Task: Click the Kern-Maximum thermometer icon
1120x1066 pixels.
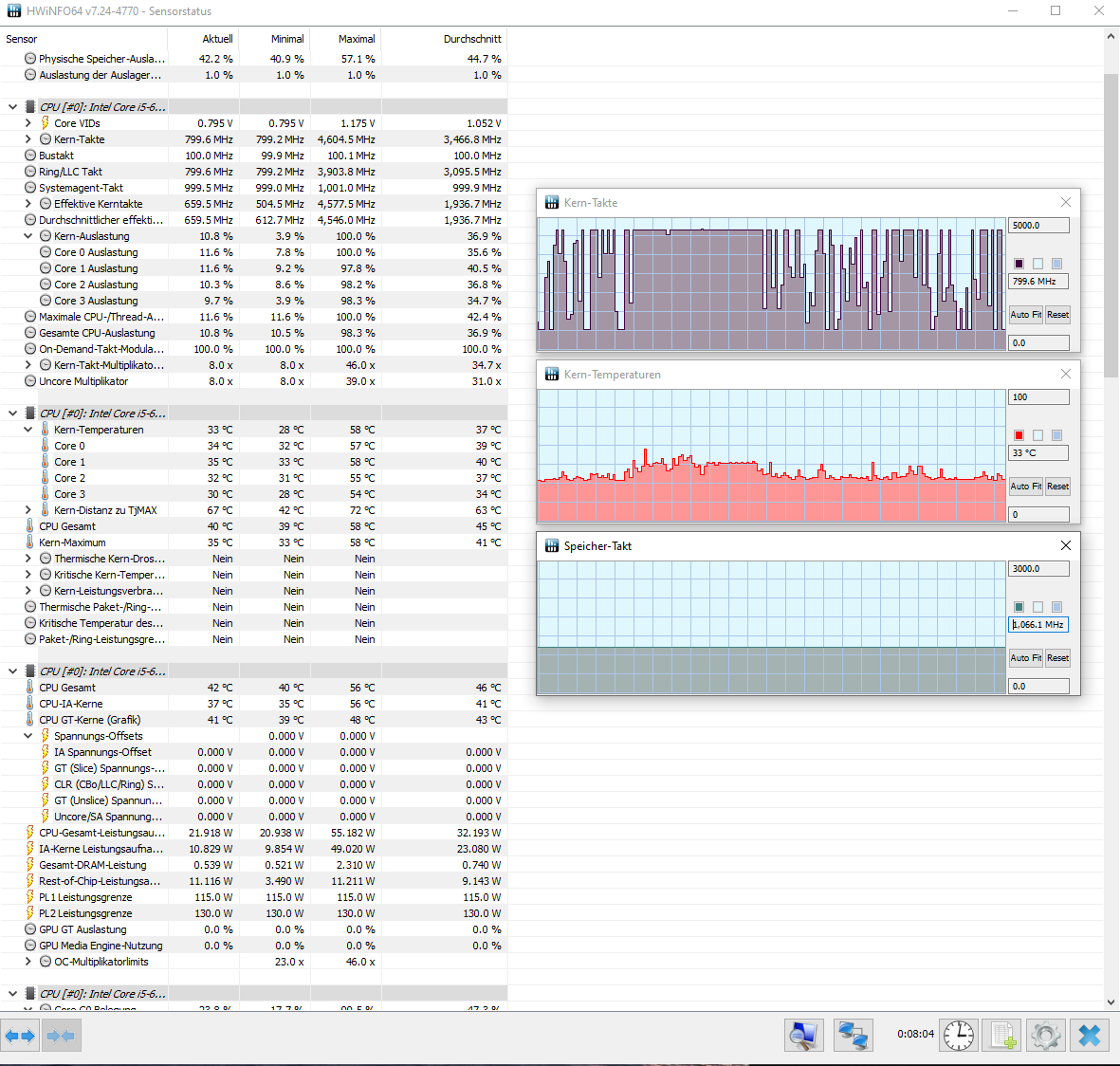Action: point(30,542)
